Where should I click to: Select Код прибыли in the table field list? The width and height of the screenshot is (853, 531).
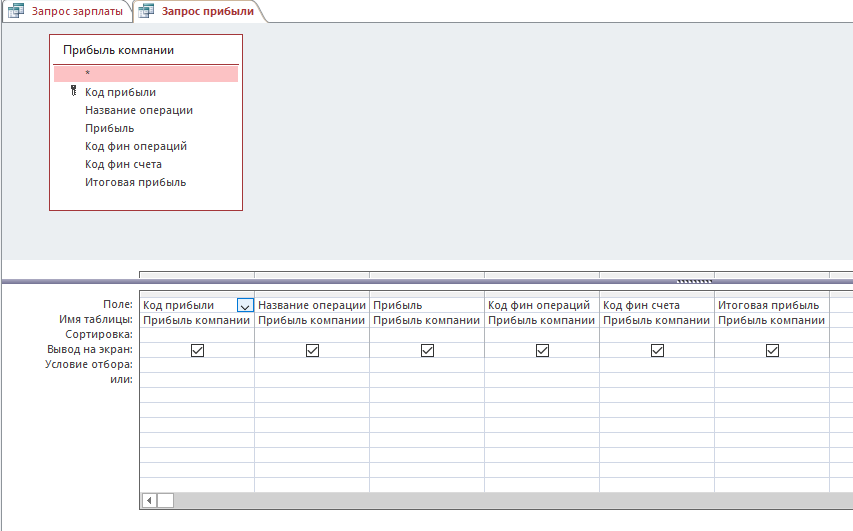[x=120, y=92]
